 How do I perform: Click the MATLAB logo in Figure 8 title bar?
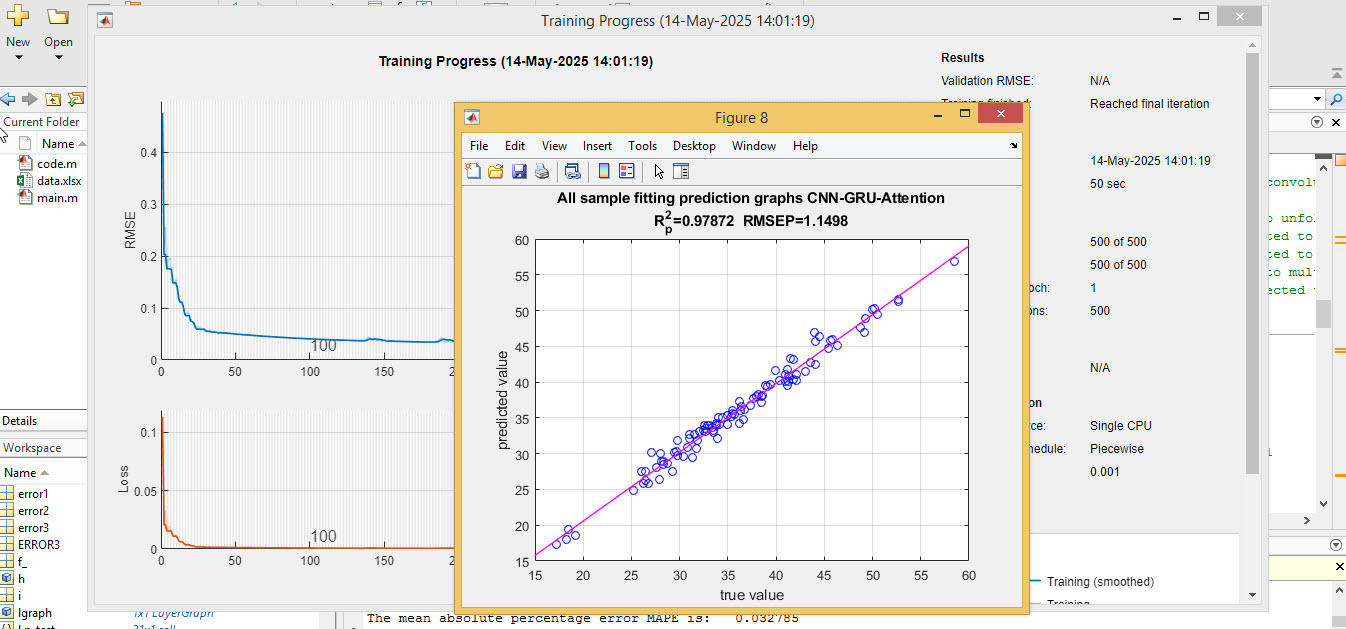[473, 118]
